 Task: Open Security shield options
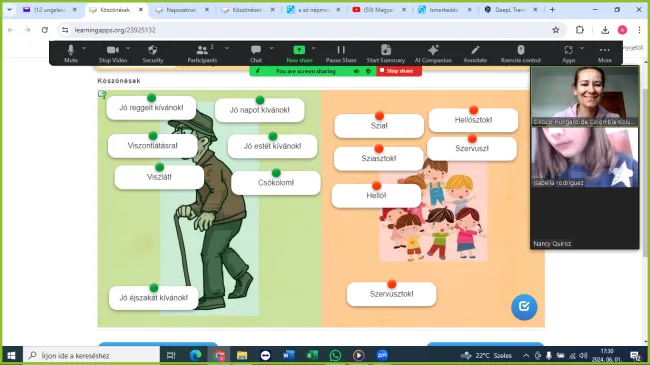coord(153,54)
